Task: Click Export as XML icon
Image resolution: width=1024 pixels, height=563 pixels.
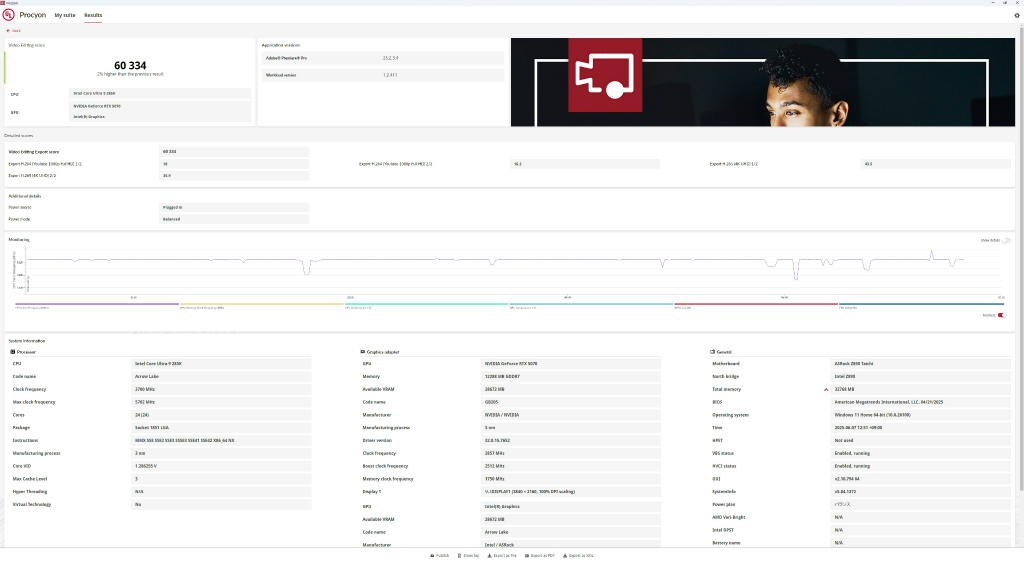Action: point(565,556)
